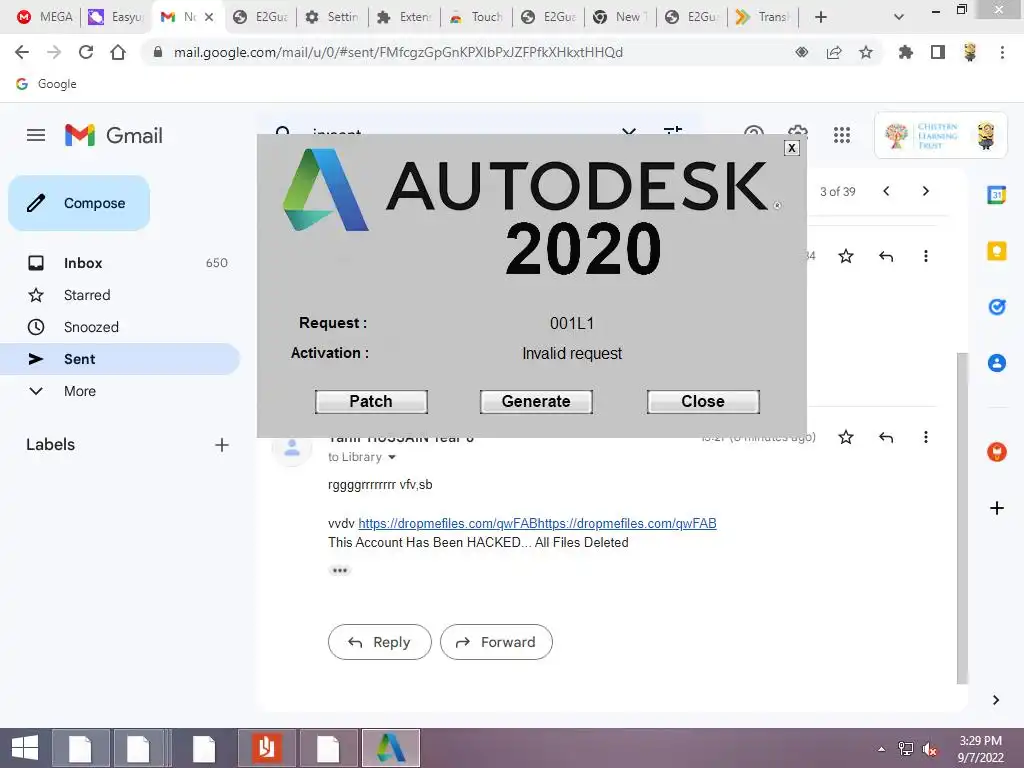Forward the email
Image resolution: width=1024 pixels, height=768 pixels.
(x=496, y=642)
